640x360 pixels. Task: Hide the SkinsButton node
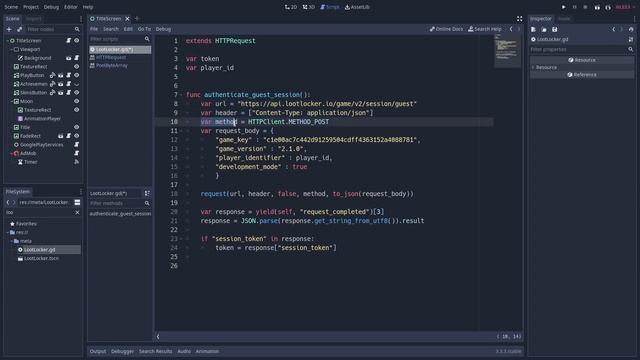[x=76, y=93]
